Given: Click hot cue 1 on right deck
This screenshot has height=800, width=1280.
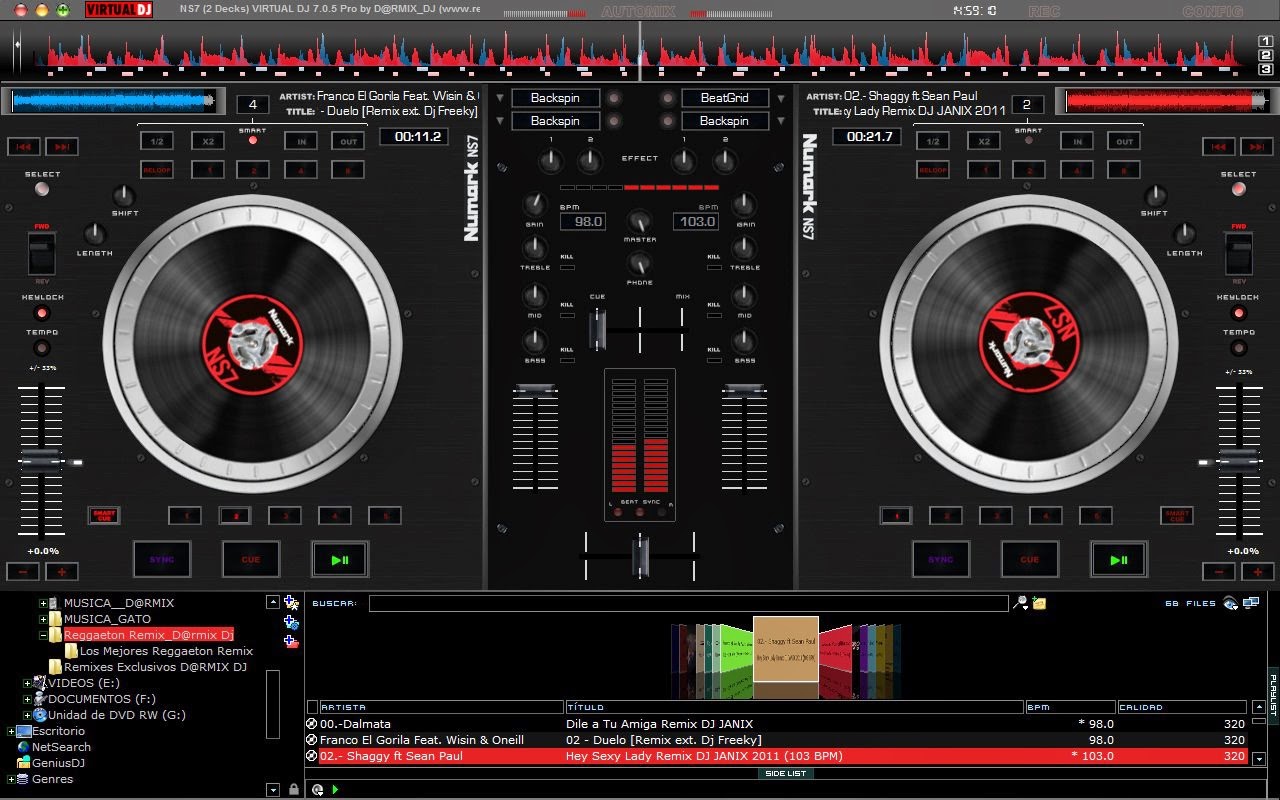Looking at the screenshot, I should point(896,516).
